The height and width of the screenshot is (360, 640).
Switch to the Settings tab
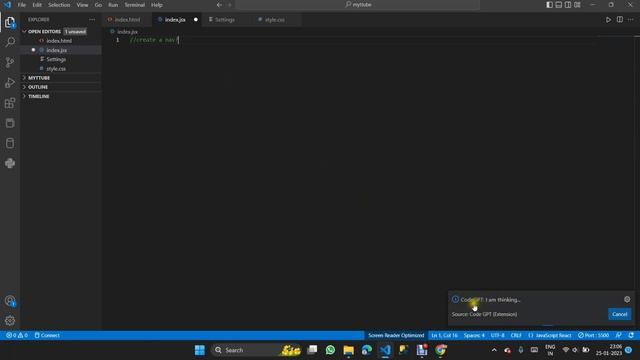224,20
